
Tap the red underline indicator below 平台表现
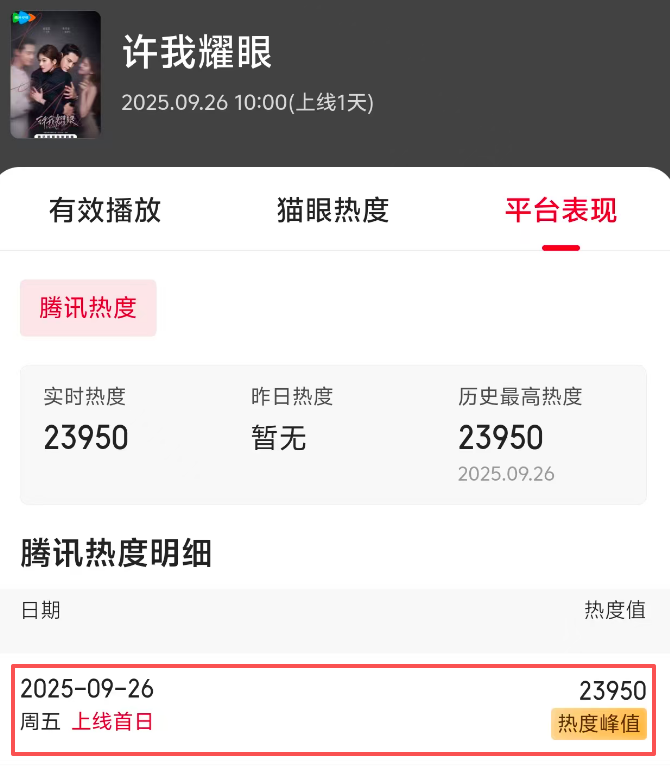(x=561, y=247)
